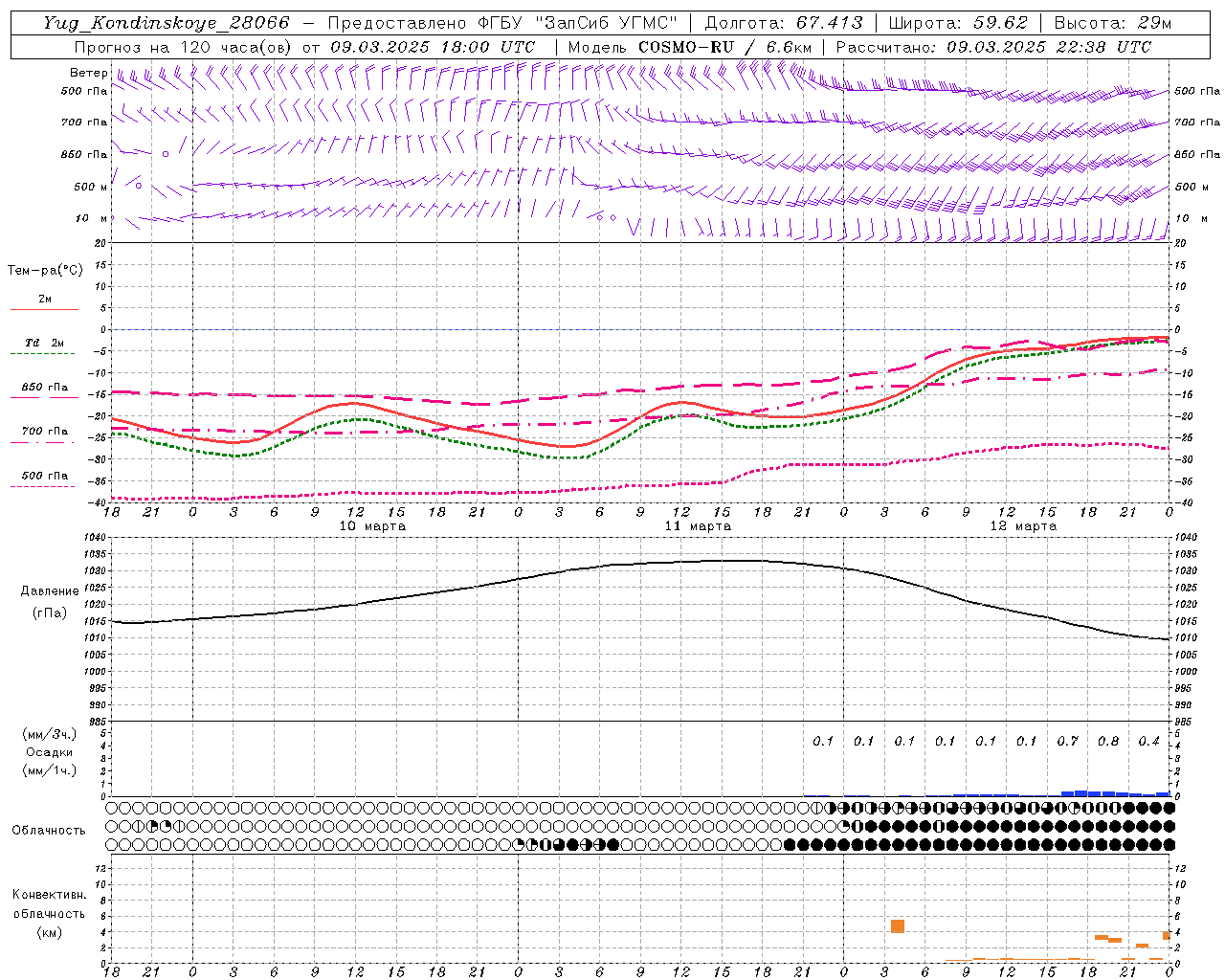Click the Осадки precipitation label

coord(50,752)
